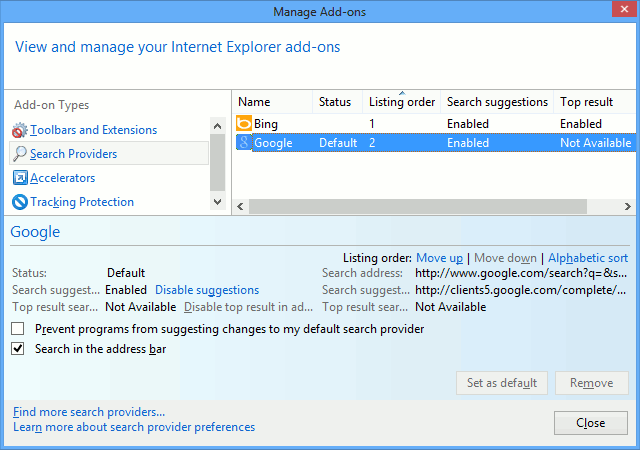
Task: Click the Search Providers magnifier icon
Action: [x=19, y=154]
